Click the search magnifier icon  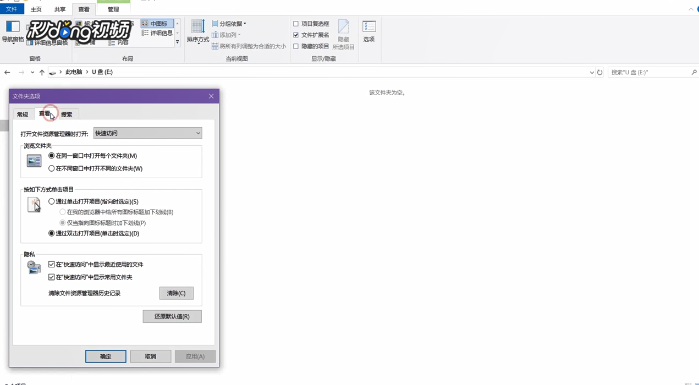coord(694,72)
